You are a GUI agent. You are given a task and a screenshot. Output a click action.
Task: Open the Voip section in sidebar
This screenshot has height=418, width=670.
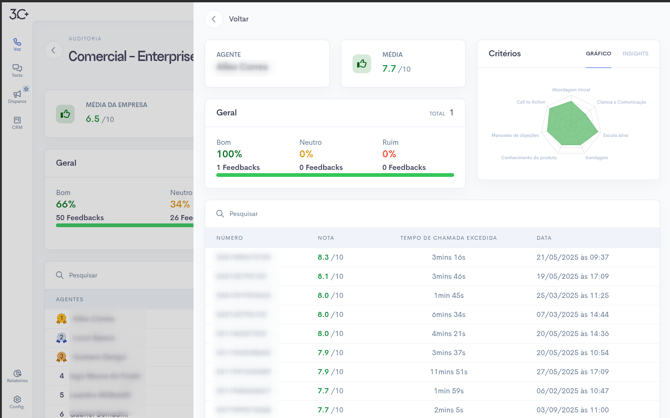click(17, 44)
